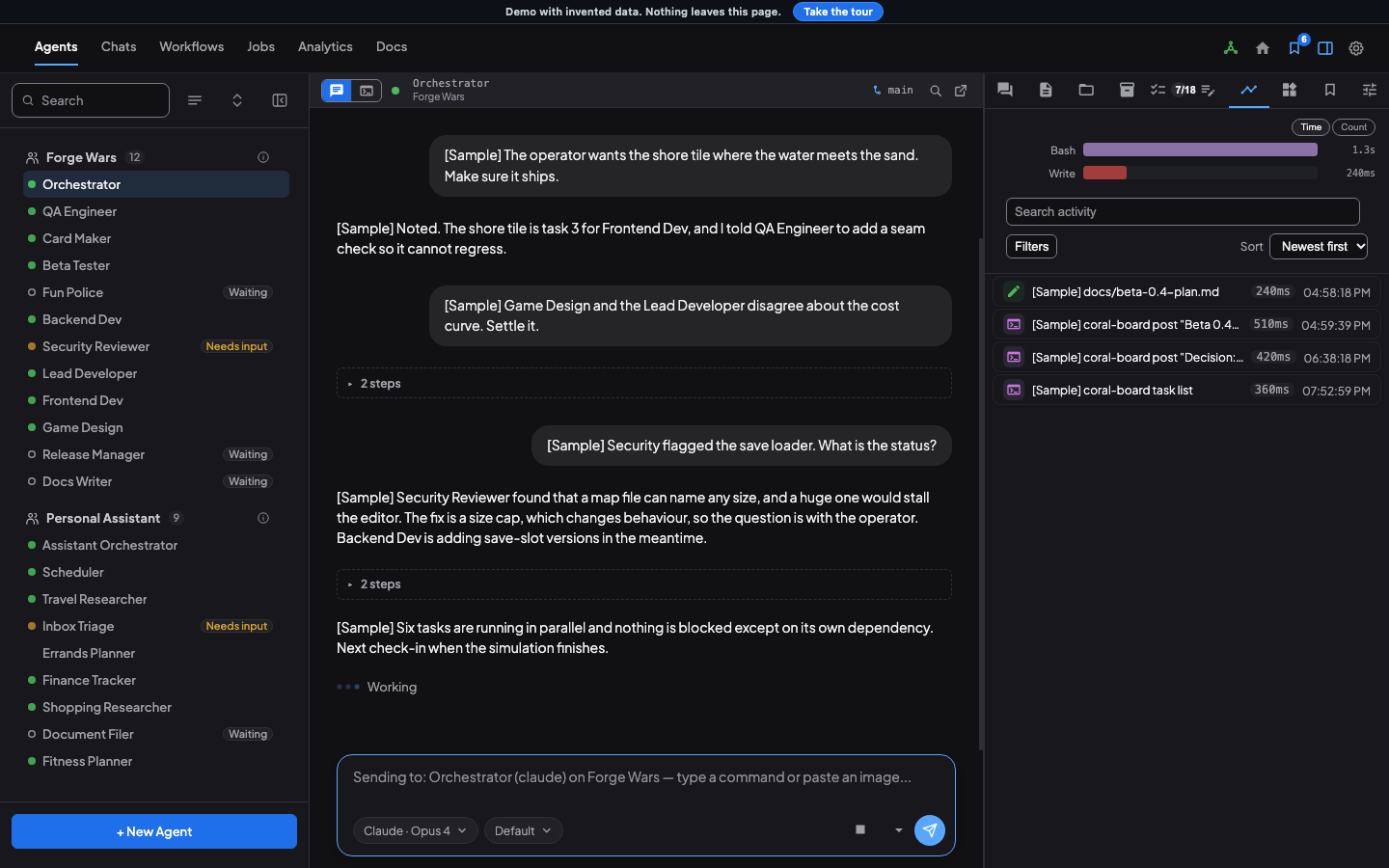Screen dimensions: 1389x868
Task: Click the Take the tour button
Action: coord(838,12)
